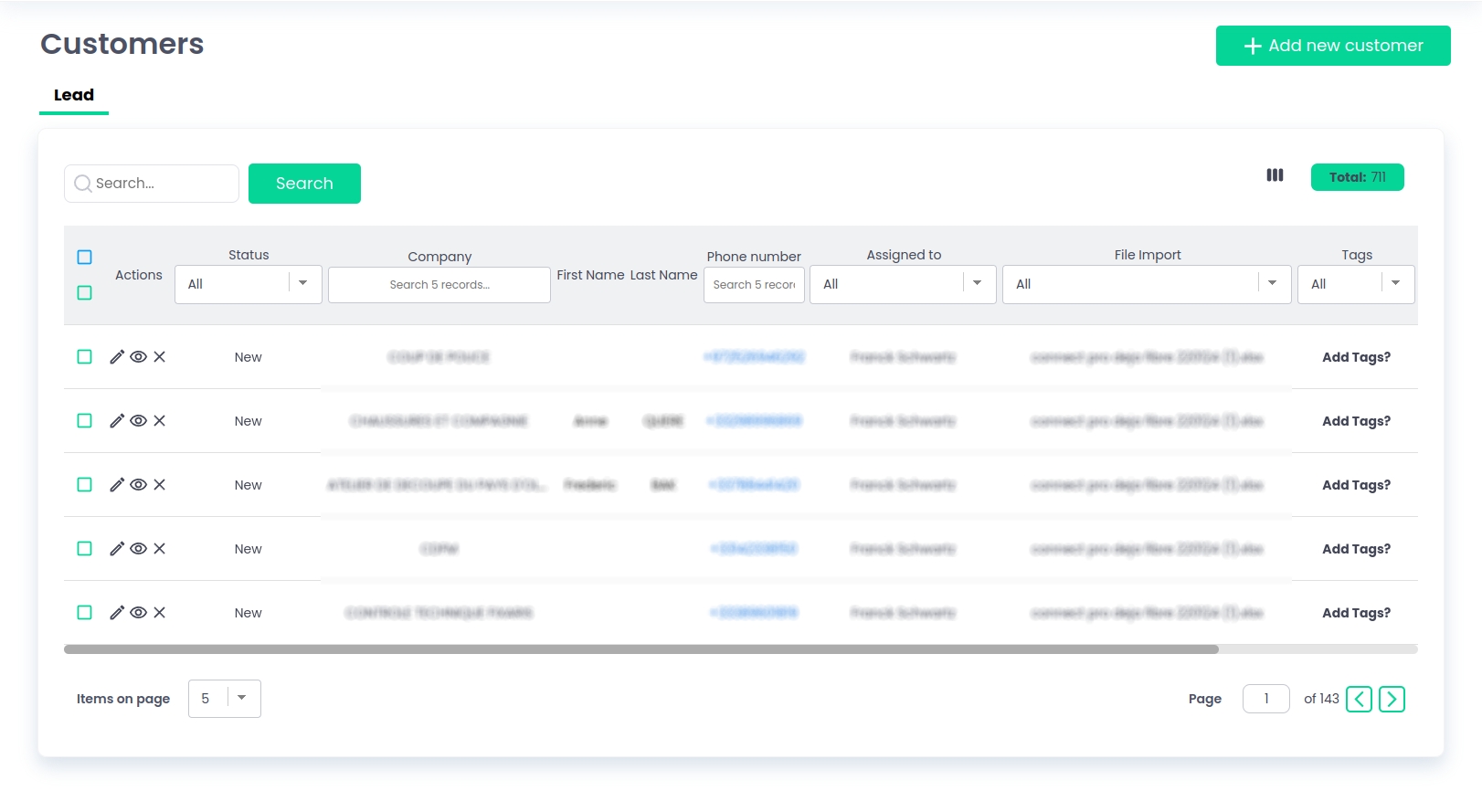Screen dimensions: 1482x812
Task: View the first row lead's details
Action: pos(138,357)
